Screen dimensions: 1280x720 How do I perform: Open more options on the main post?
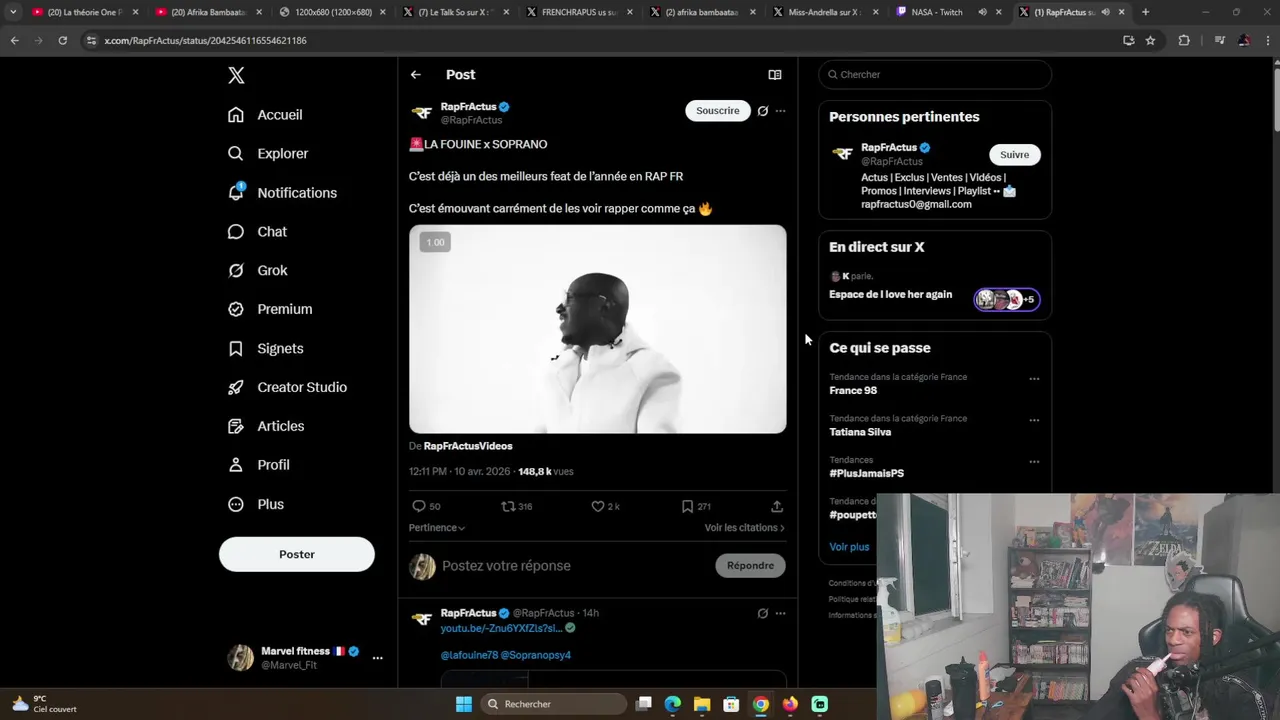tap(781, 111)
